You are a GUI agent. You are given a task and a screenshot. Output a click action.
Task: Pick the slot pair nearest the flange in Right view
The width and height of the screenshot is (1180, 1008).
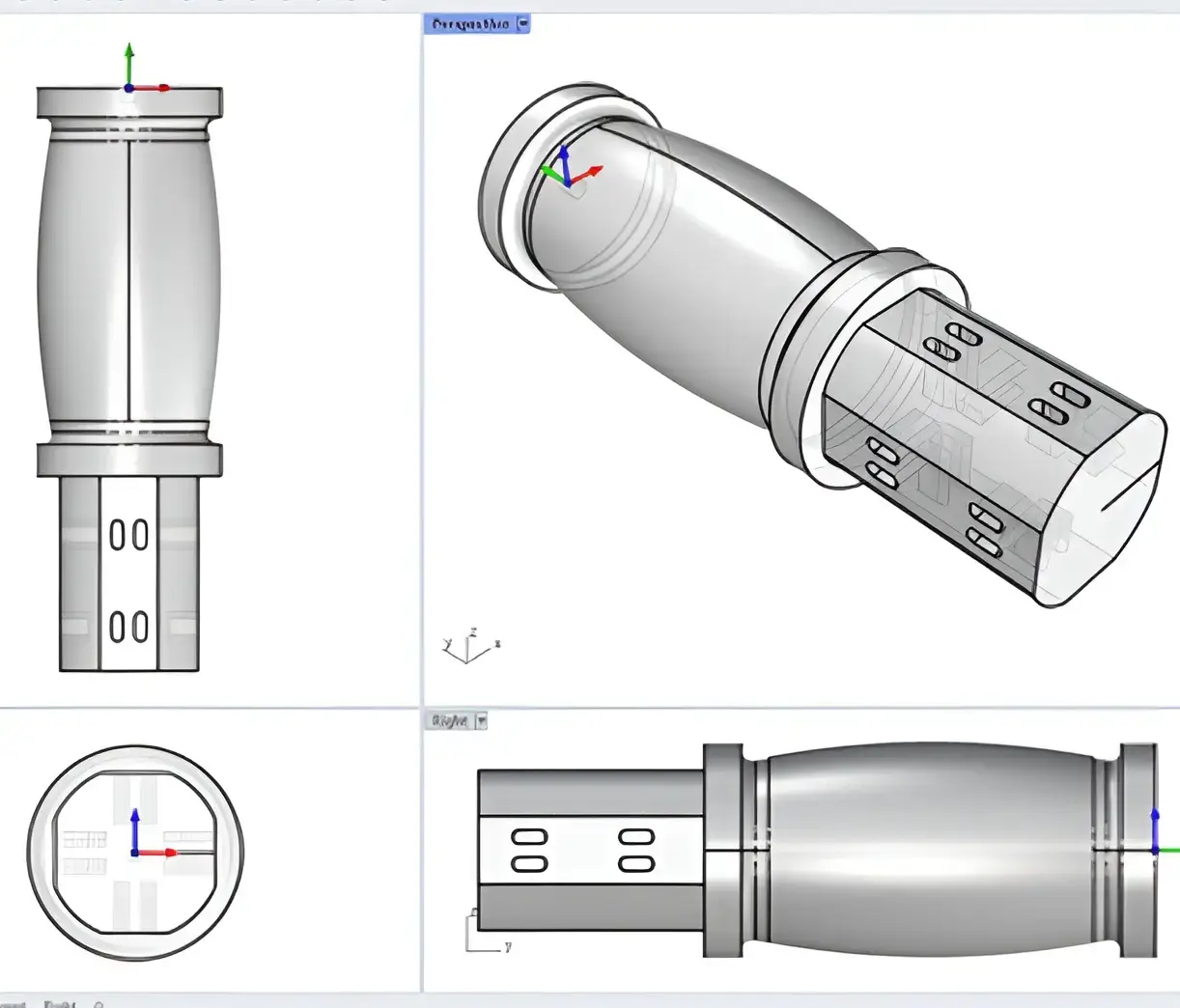(x=636, y=851)
